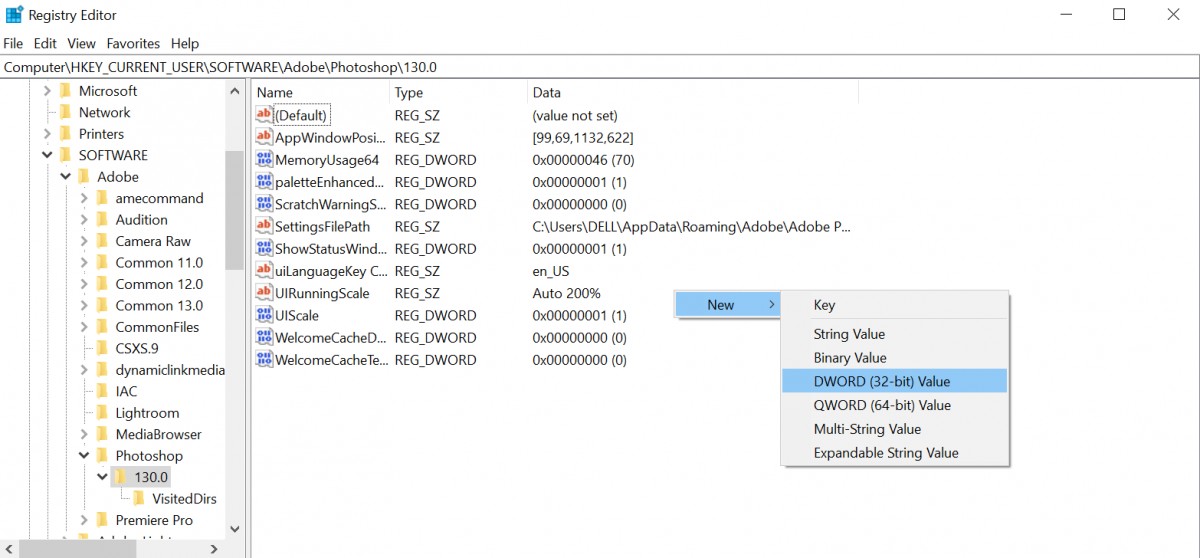This screenshot has height=558, width=1200.
Task: Click the Registry Editor app icon in title bar
Action: 14,15
